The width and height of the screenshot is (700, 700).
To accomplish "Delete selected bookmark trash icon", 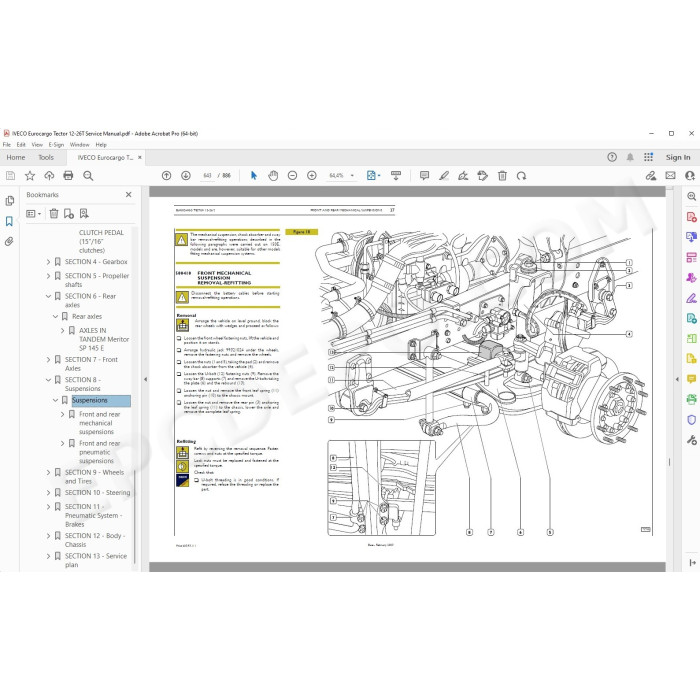I will (x=54, y=213).
